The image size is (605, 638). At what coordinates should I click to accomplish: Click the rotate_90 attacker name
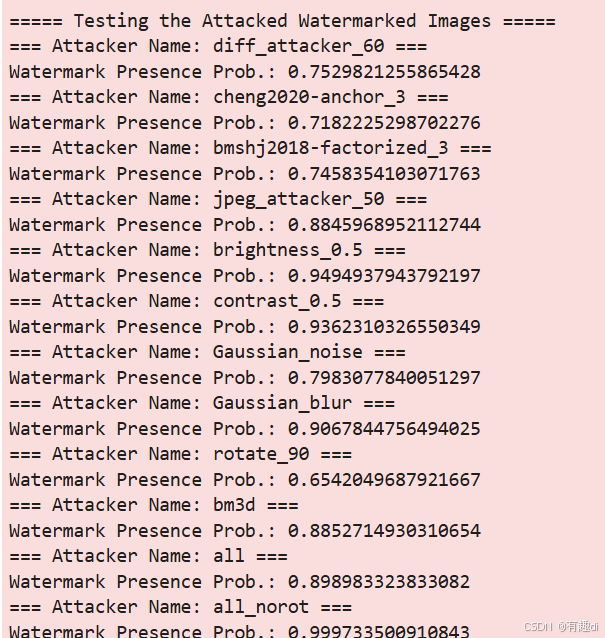pos(261,454)
